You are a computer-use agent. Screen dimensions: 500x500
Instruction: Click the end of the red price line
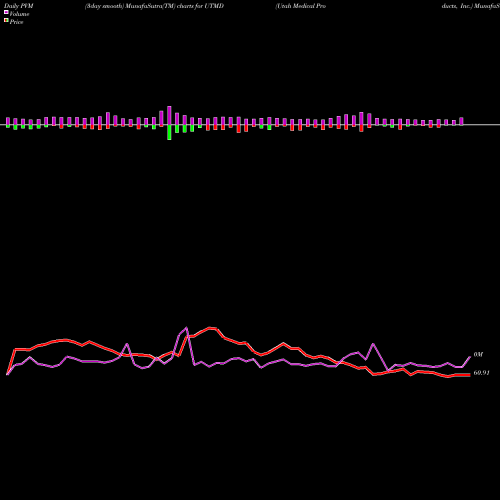469,375
